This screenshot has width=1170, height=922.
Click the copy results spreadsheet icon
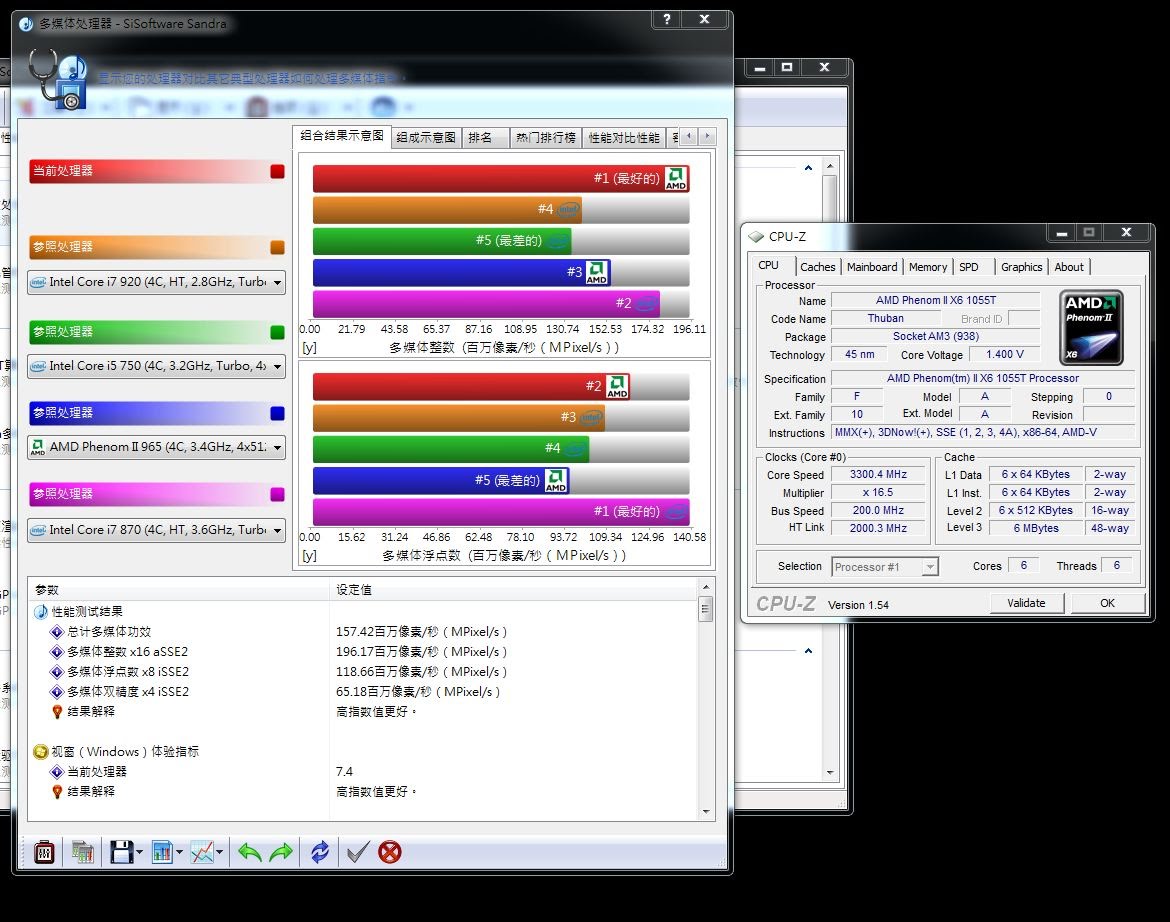click(x=83, y=852)
